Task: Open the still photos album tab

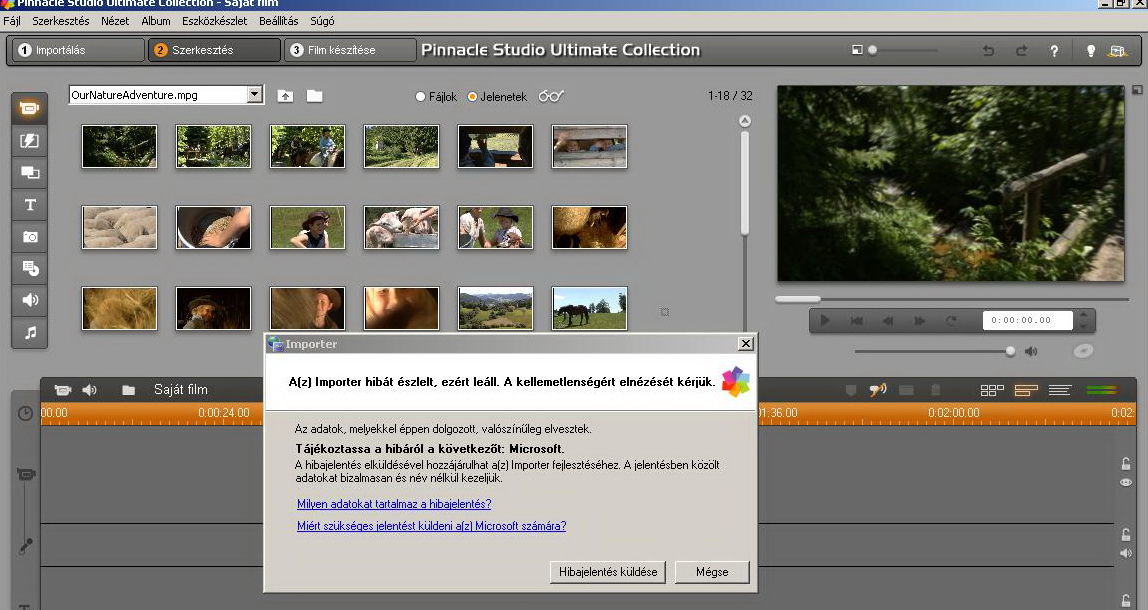Action: [x=29, y=237]
